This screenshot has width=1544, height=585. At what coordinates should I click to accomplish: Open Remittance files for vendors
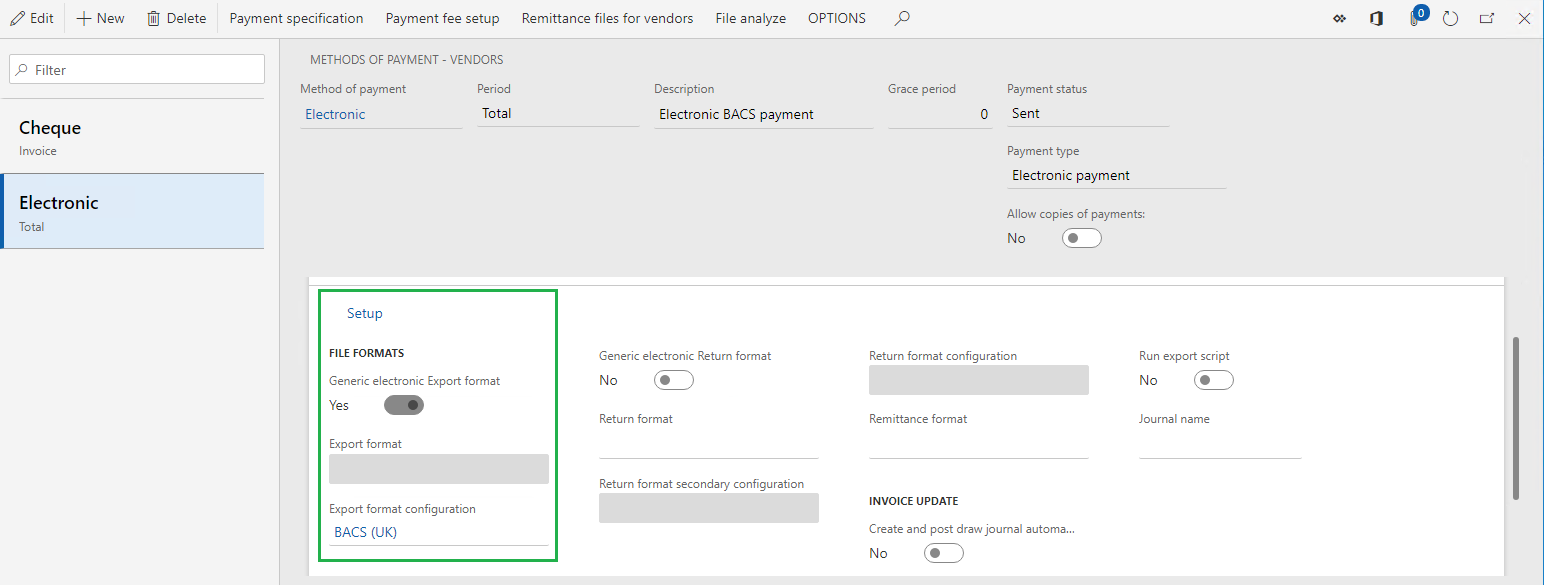point(607,18)
